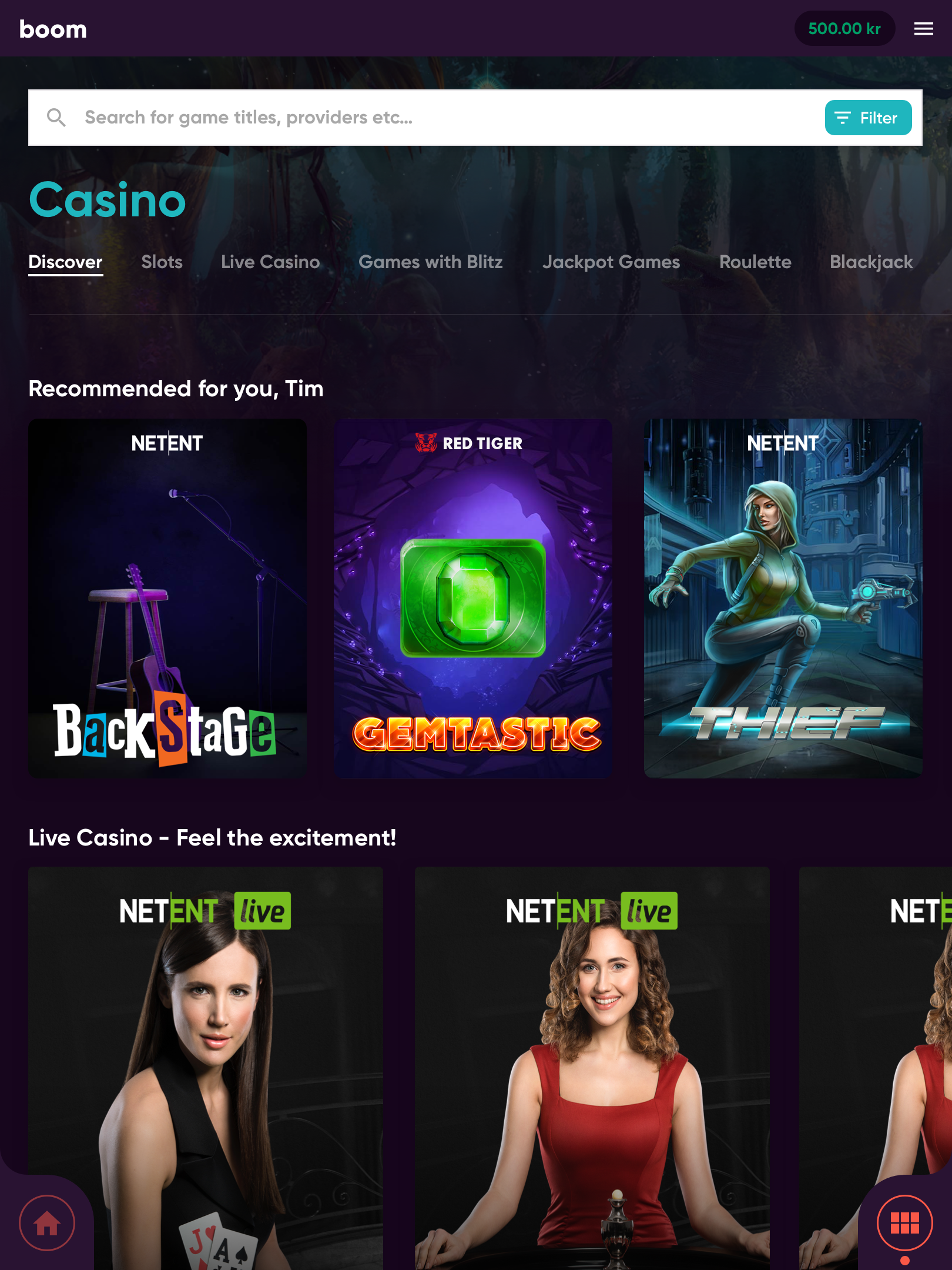Image resolution: width=952 pixels, height=1270 pixels.
Task: Open the hamburger menu icon
Action: tap(923, 29)
